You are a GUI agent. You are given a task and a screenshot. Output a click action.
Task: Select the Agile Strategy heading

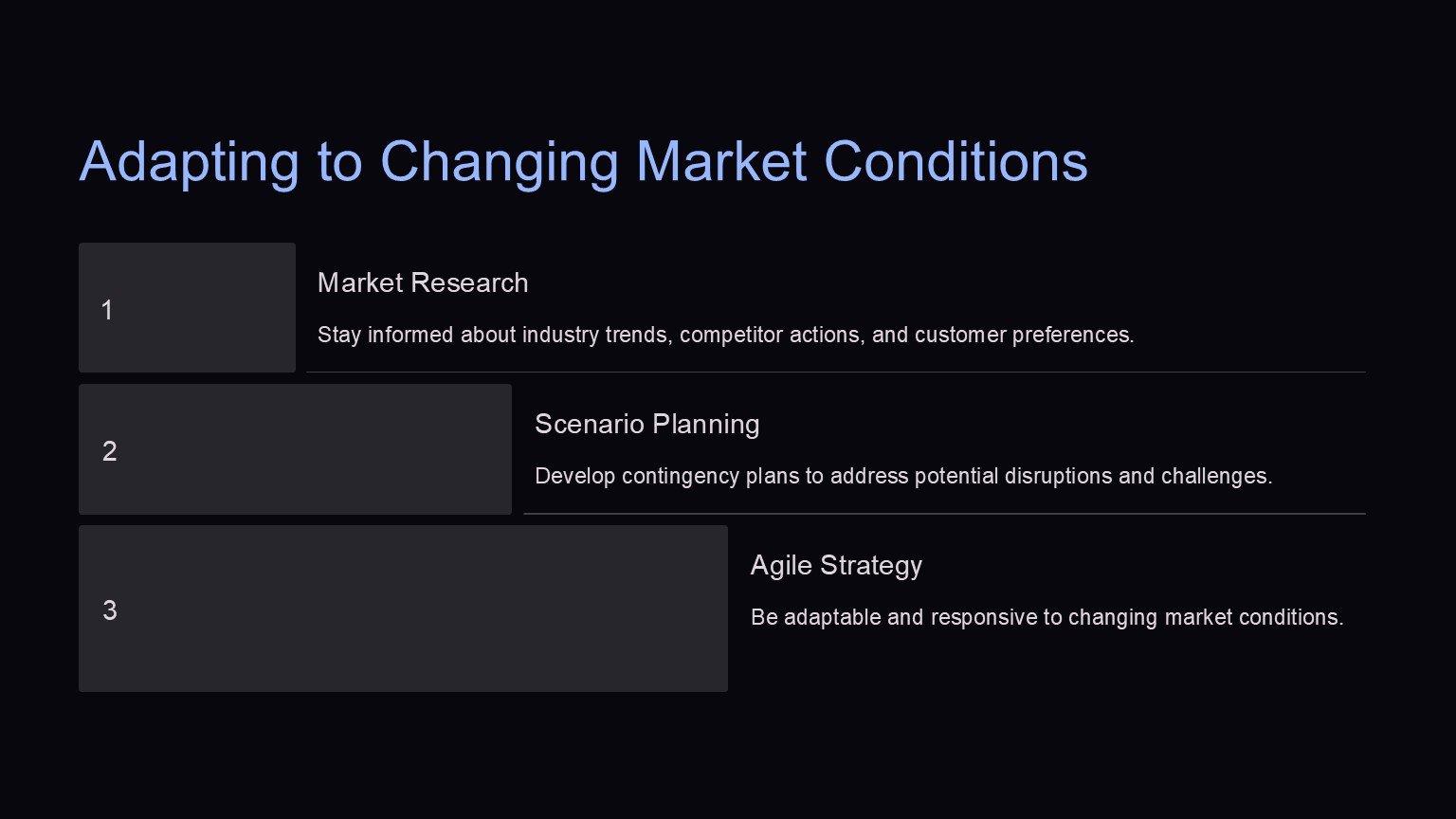[836, 565]
